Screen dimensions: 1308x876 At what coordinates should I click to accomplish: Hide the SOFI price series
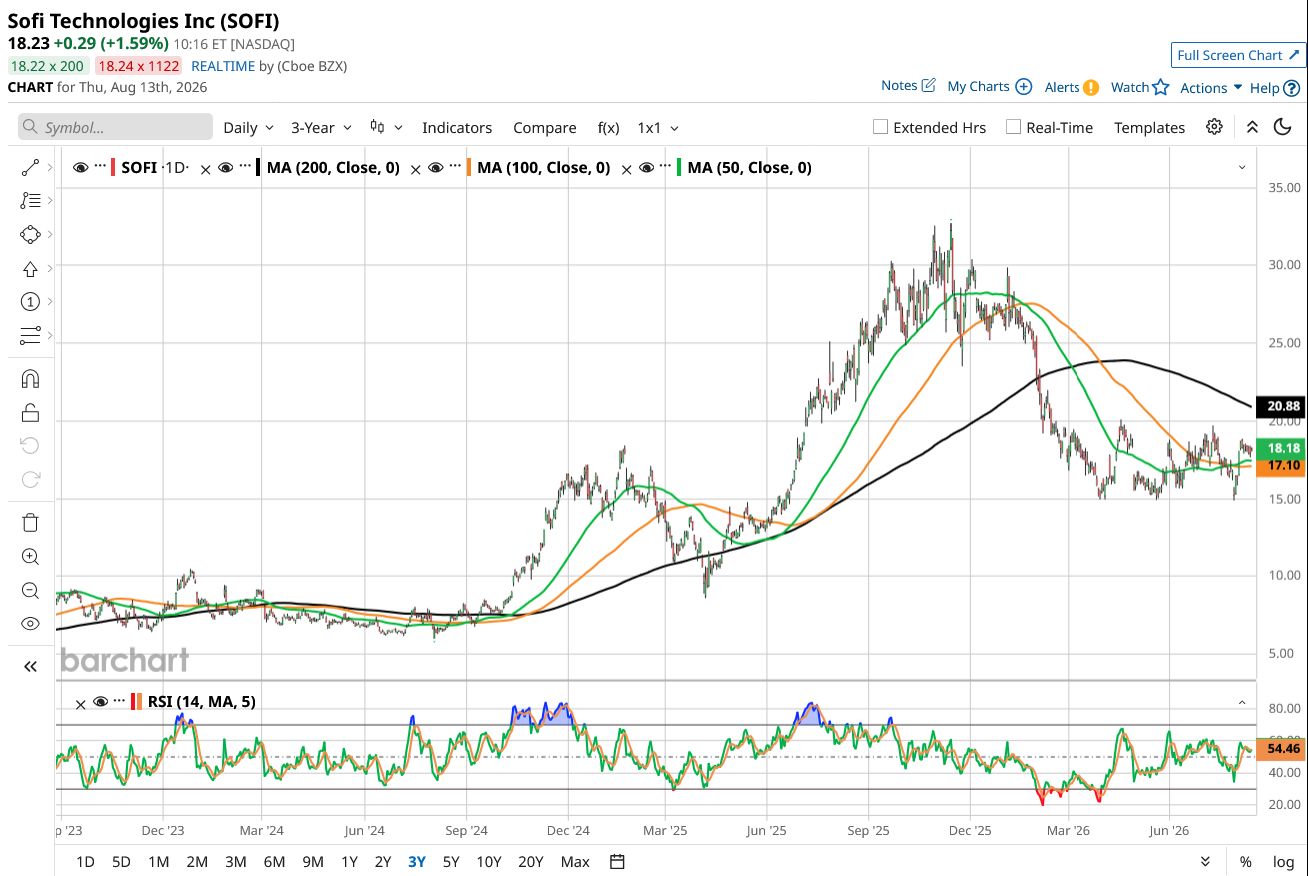coord(80,168)
